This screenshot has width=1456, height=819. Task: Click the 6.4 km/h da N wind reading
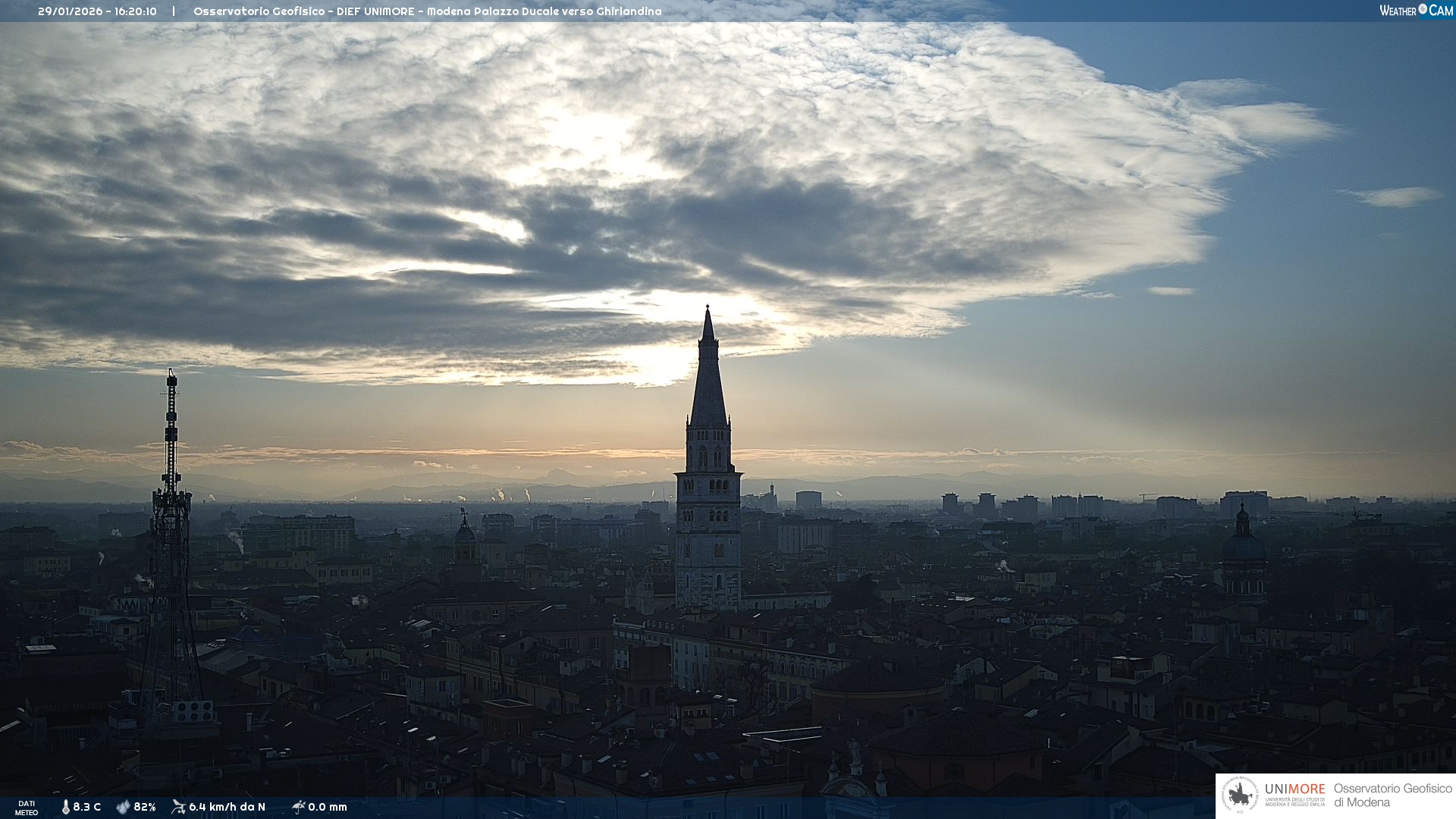(227, 807)
